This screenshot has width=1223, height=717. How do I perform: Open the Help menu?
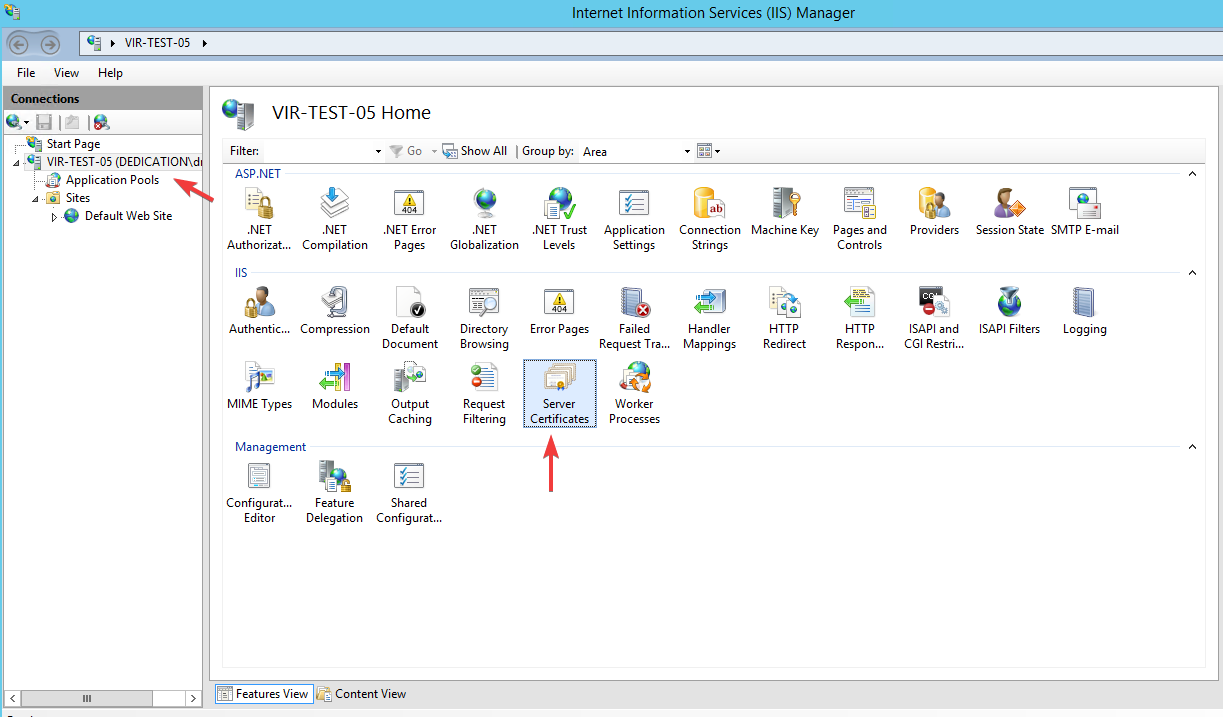pyautogui.click(x=110, y=73)
